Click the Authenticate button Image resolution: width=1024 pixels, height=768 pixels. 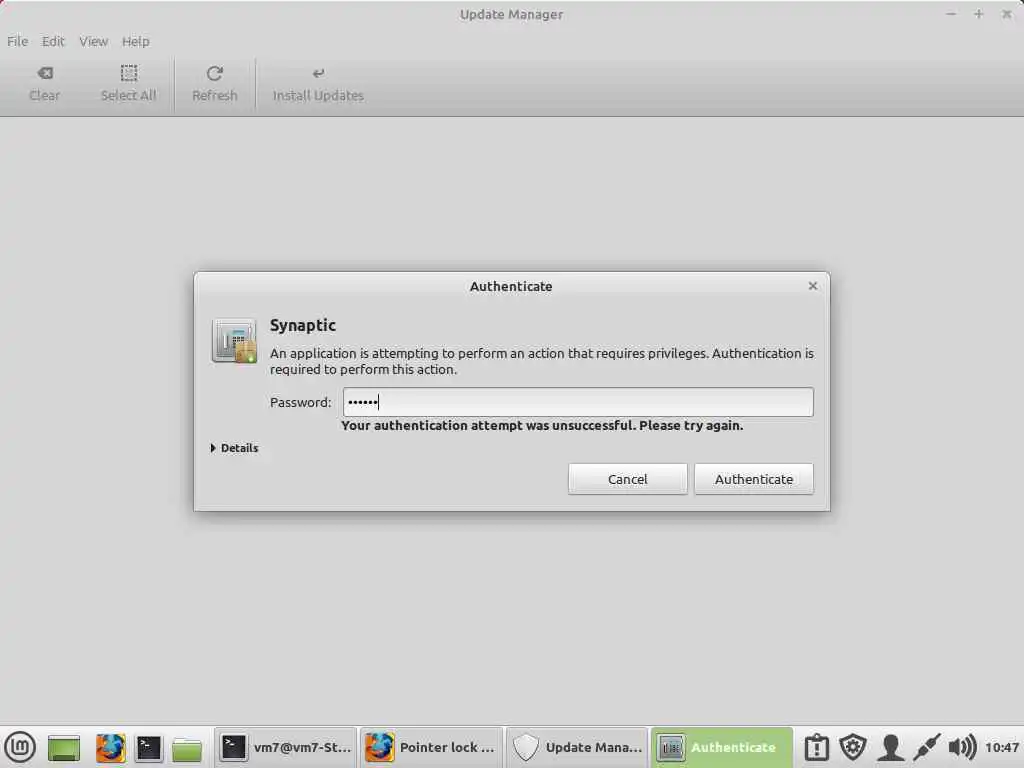[754, 479]
